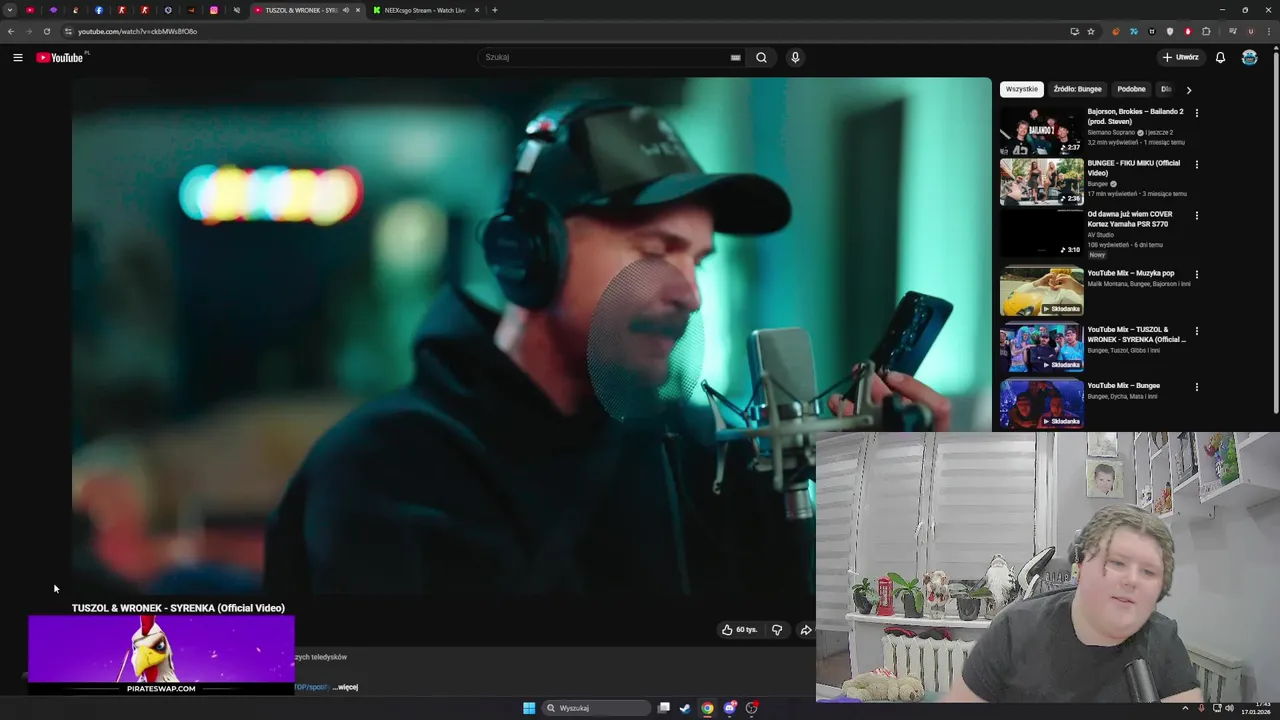Click the address bar URL
Screen dimensions: 1280x720
pos(138,31)
